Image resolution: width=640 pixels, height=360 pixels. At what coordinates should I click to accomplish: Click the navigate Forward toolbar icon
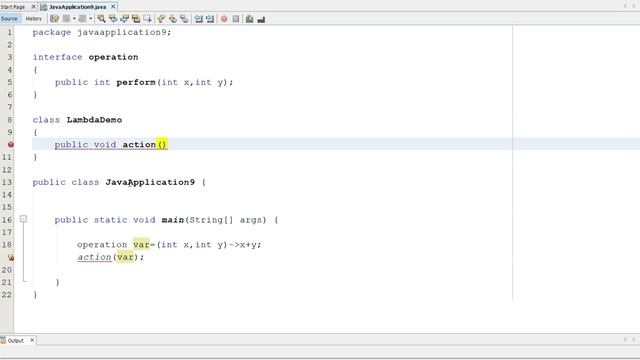click(x=82, y=19)
